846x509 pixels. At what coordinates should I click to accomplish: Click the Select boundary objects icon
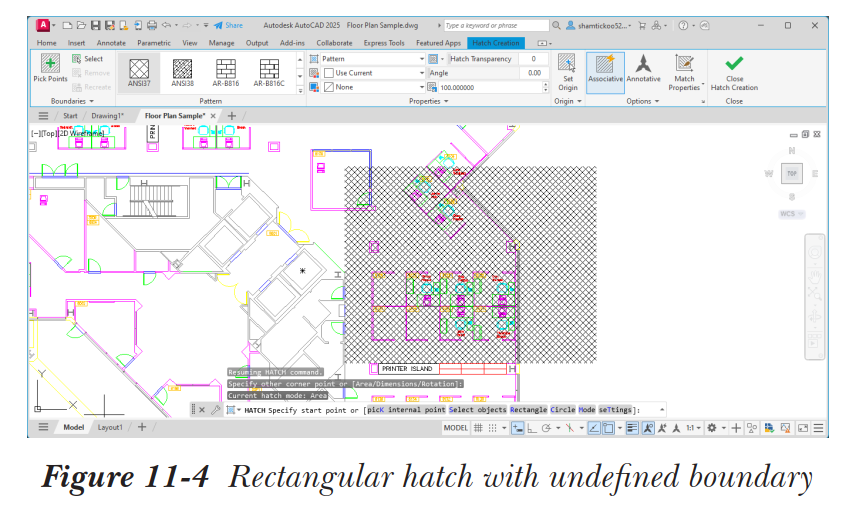click(77, 59)
